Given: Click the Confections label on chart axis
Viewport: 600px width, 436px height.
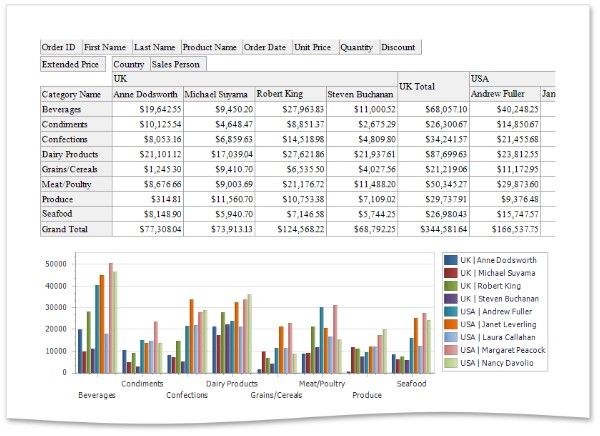Looking at the screenshot, I should coord(187,395).
